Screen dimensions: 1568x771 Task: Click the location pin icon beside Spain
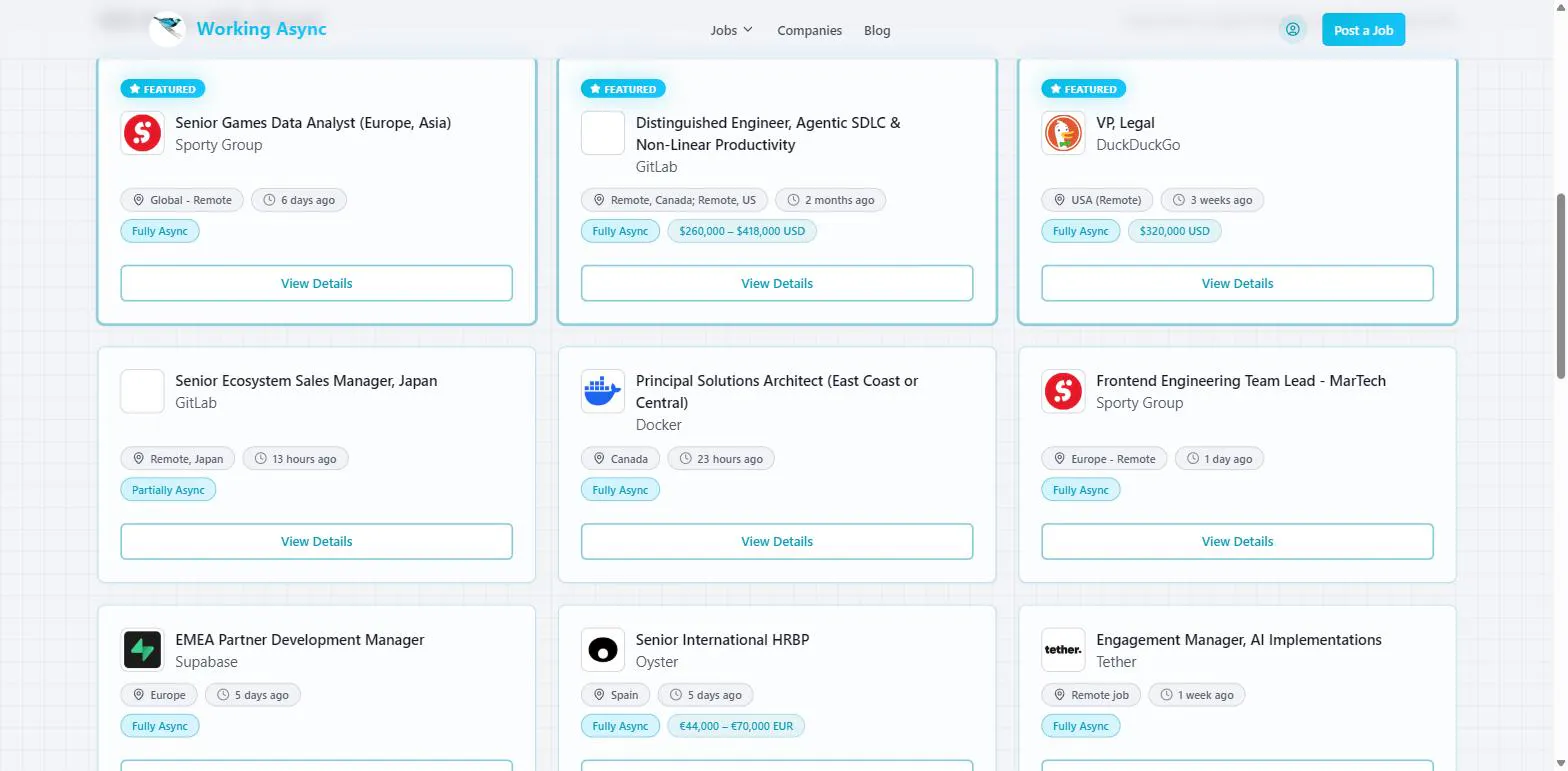(x=599, y=695)
